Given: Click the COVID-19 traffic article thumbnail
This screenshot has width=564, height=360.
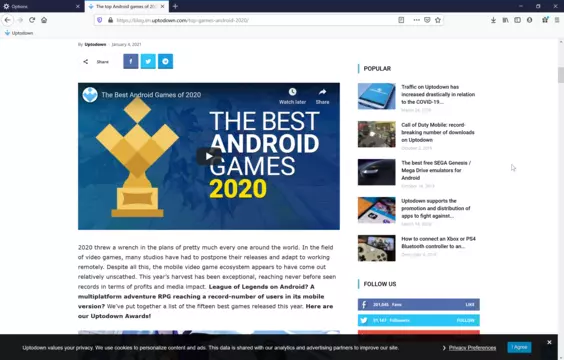Looking at the screenshot, I should pos(377,96).
